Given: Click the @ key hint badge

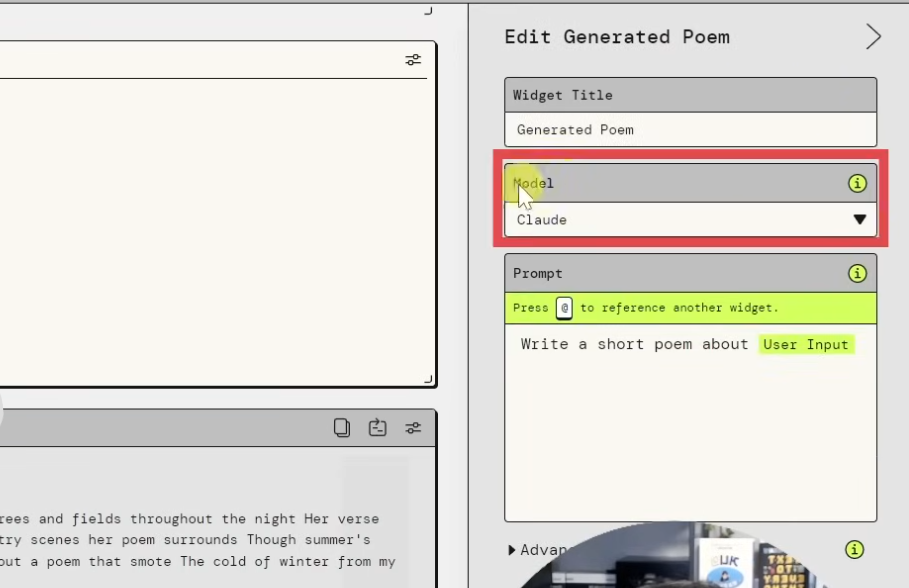Looking at the screenshot, I should click(x=564, y=308).
